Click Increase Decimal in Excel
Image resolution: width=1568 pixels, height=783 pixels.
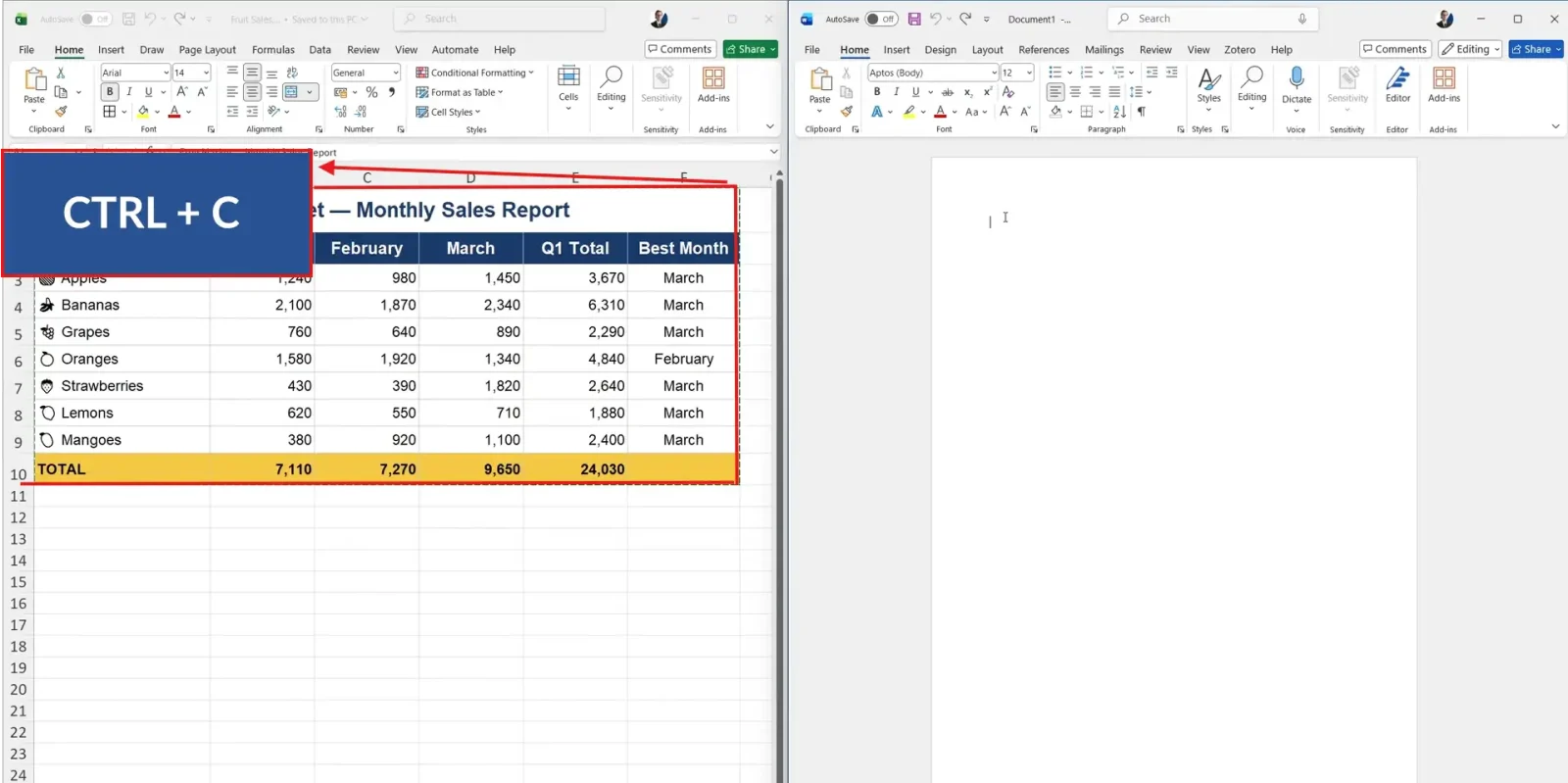tap(341, 112)
